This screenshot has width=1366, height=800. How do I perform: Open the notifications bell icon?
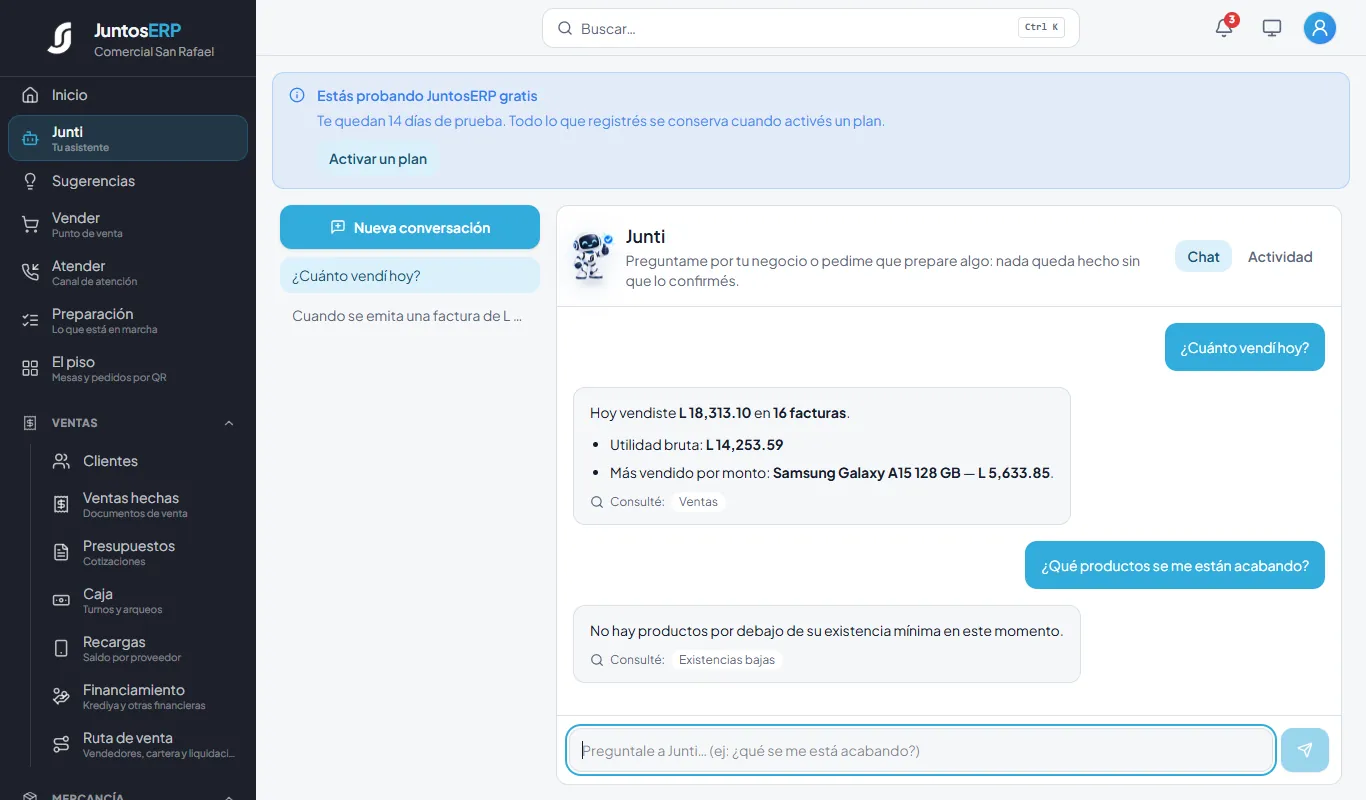click(x=1224, y=28)
